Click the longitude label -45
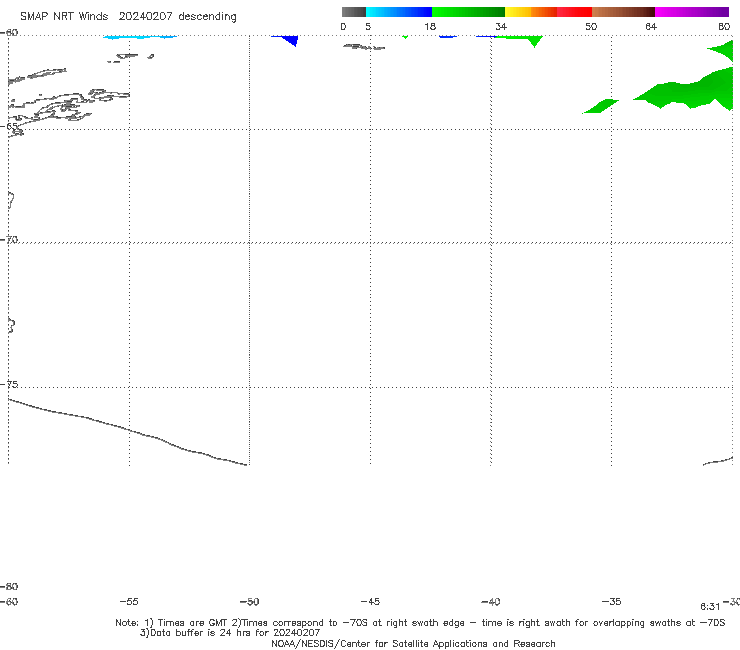The image size is (740, 650). click(x=370, y=601)
